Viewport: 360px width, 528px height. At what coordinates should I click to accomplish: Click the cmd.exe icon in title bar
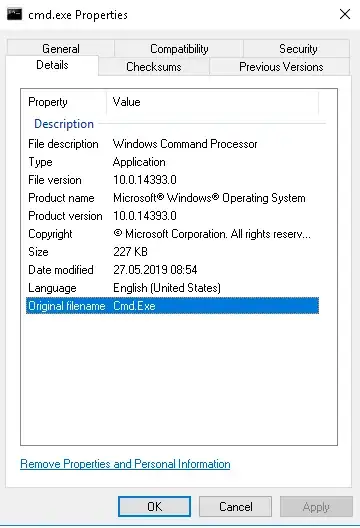click(x=14, y=14)
